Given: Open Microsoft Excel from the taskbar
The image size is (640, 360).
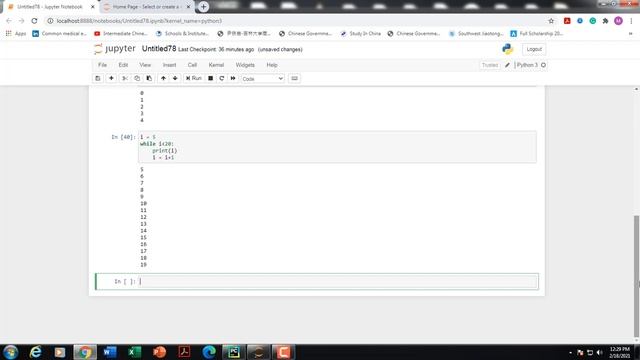Looking at the screenshot, I should pos(134,352).
